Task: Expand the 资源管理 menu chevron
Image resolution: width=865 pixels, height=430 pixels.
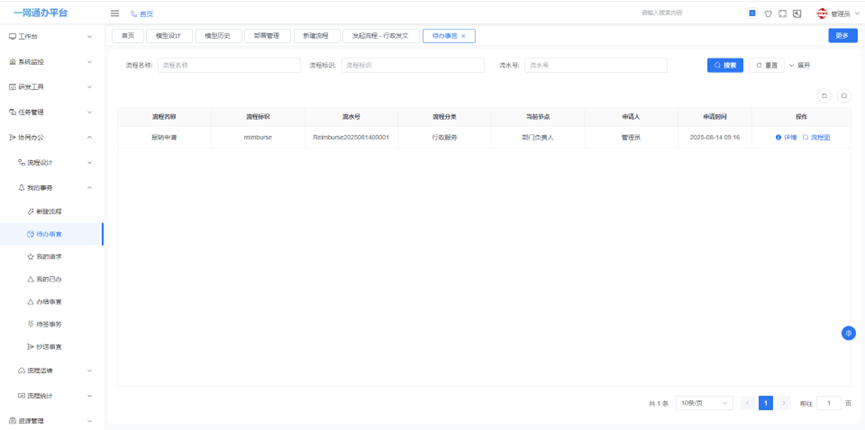Action: [x=89, y=421]
